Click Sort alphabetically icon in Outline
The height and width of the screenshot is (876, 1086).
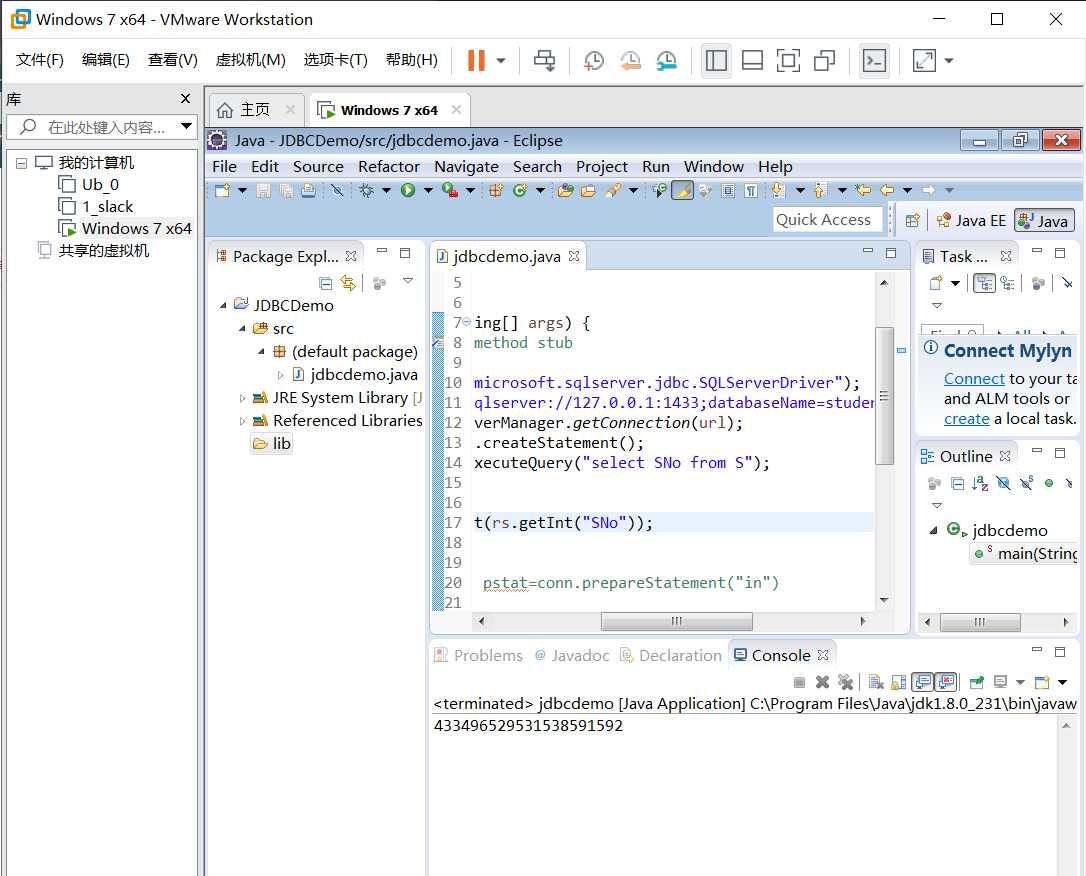click(980, 483)
